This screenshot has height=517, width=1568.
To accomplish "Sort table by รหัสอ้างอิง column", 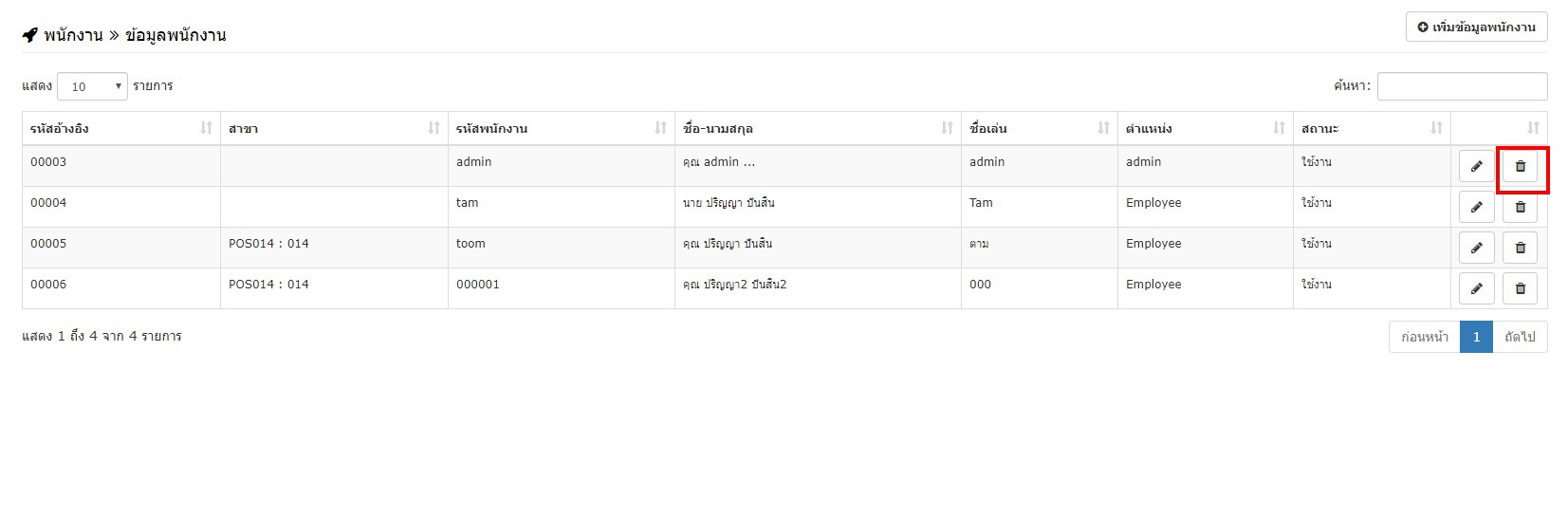I will coord(121,128).
